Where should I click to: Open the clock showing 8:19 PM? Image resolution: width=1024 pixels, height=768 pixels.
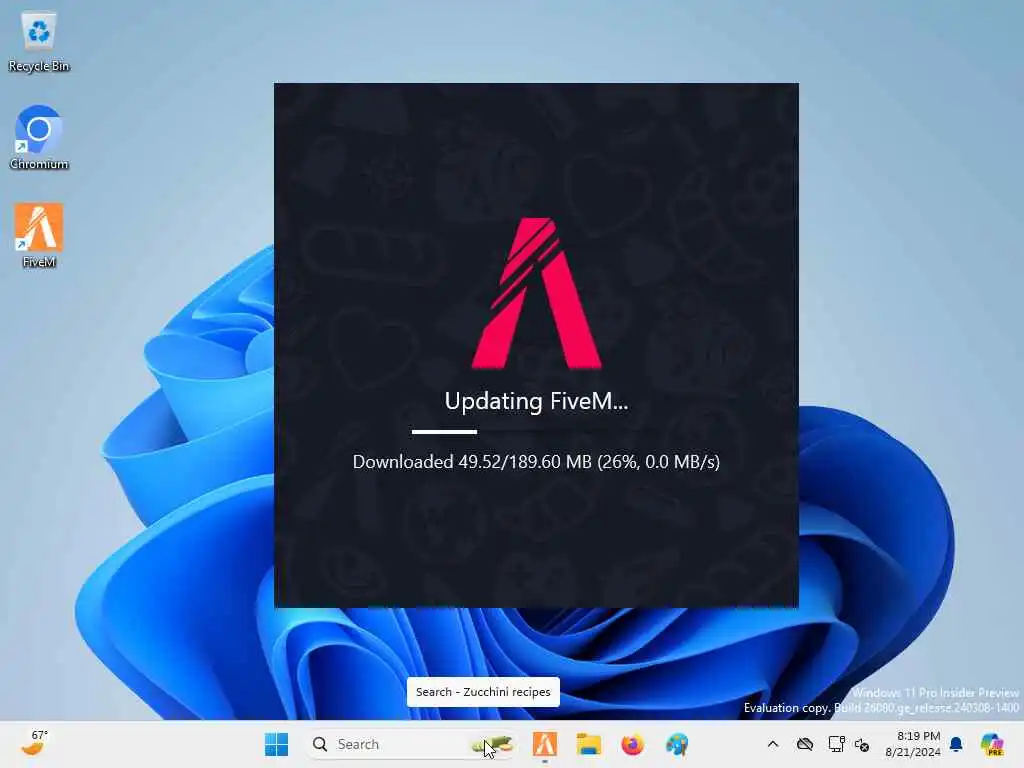912,744
